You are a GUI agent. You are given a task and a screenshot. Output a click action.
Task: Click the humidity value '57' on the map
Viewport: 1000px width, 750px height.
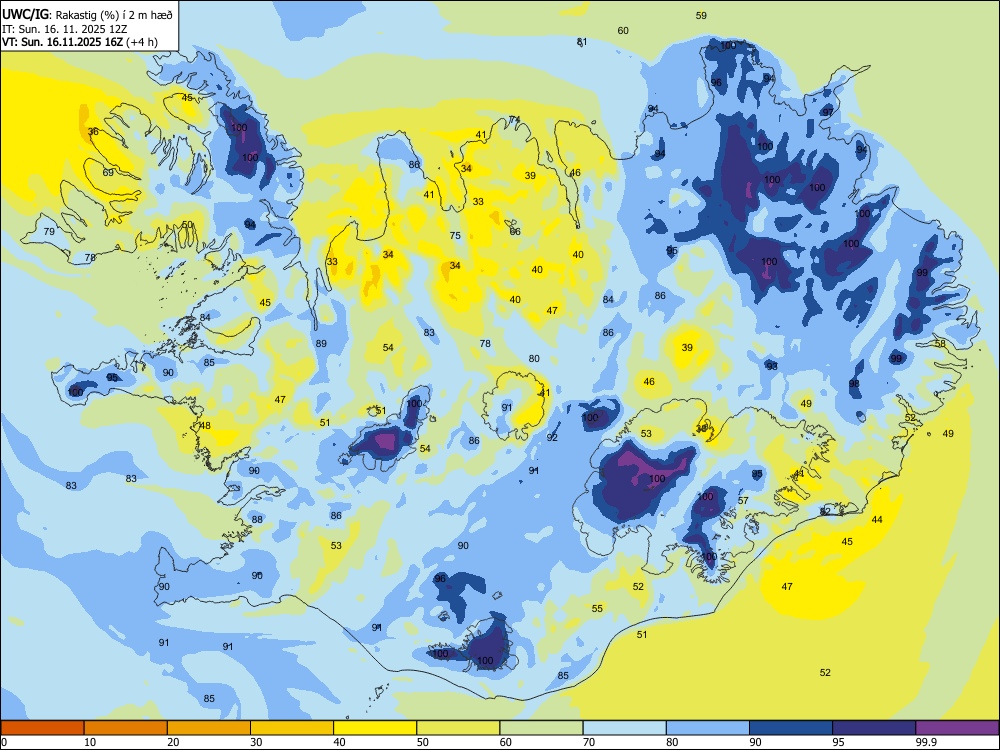click(743, 500)
